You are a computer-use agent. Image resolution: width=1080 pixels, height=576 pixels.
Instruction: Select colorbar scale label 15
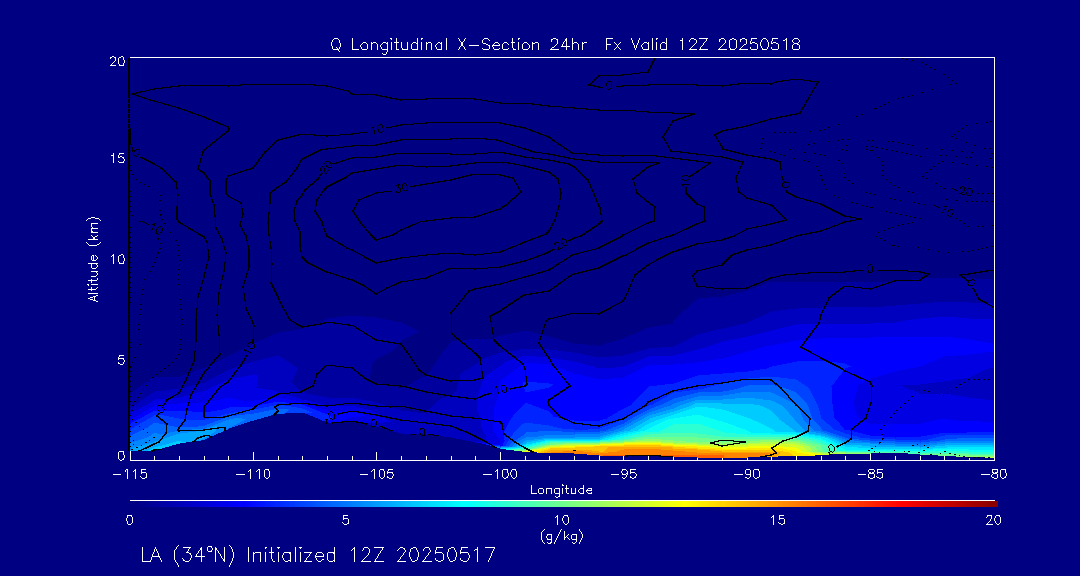(778, 521)
